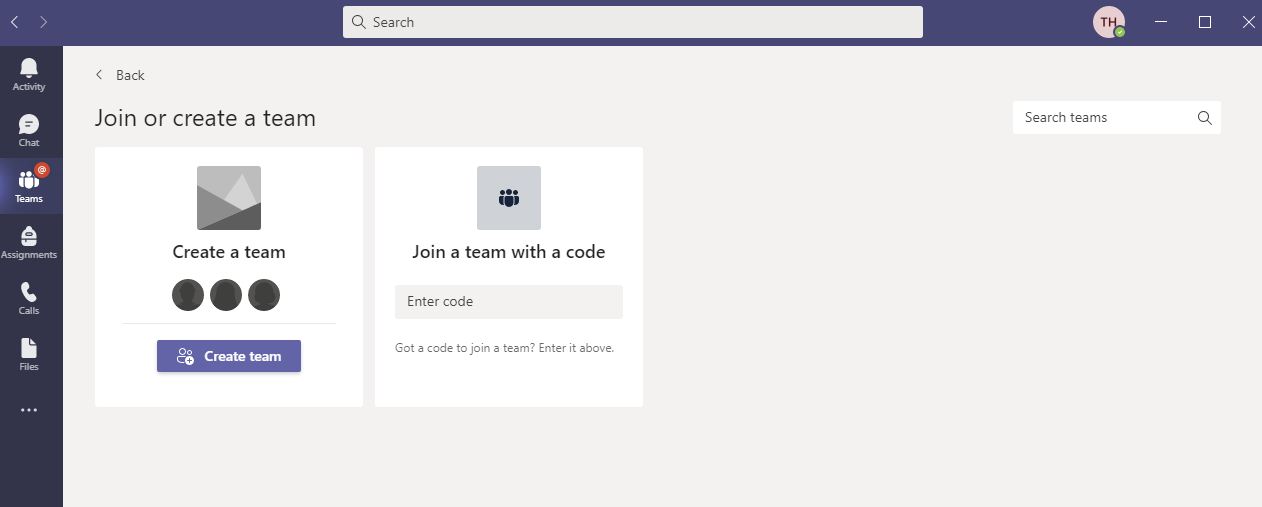Select the Create a team image thumbnail

click(229, 198)
